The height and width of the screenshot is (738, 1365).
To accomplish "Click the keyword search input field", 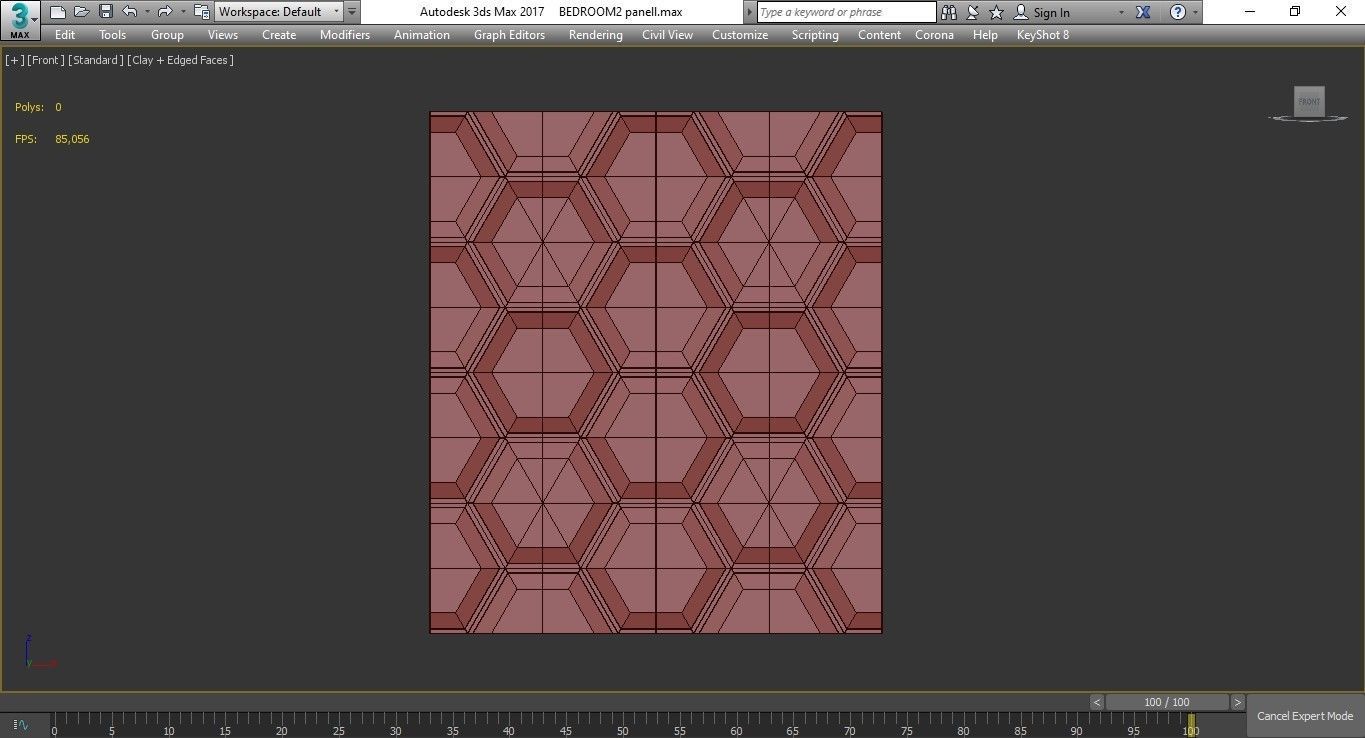I will click(x=846, y=12).
